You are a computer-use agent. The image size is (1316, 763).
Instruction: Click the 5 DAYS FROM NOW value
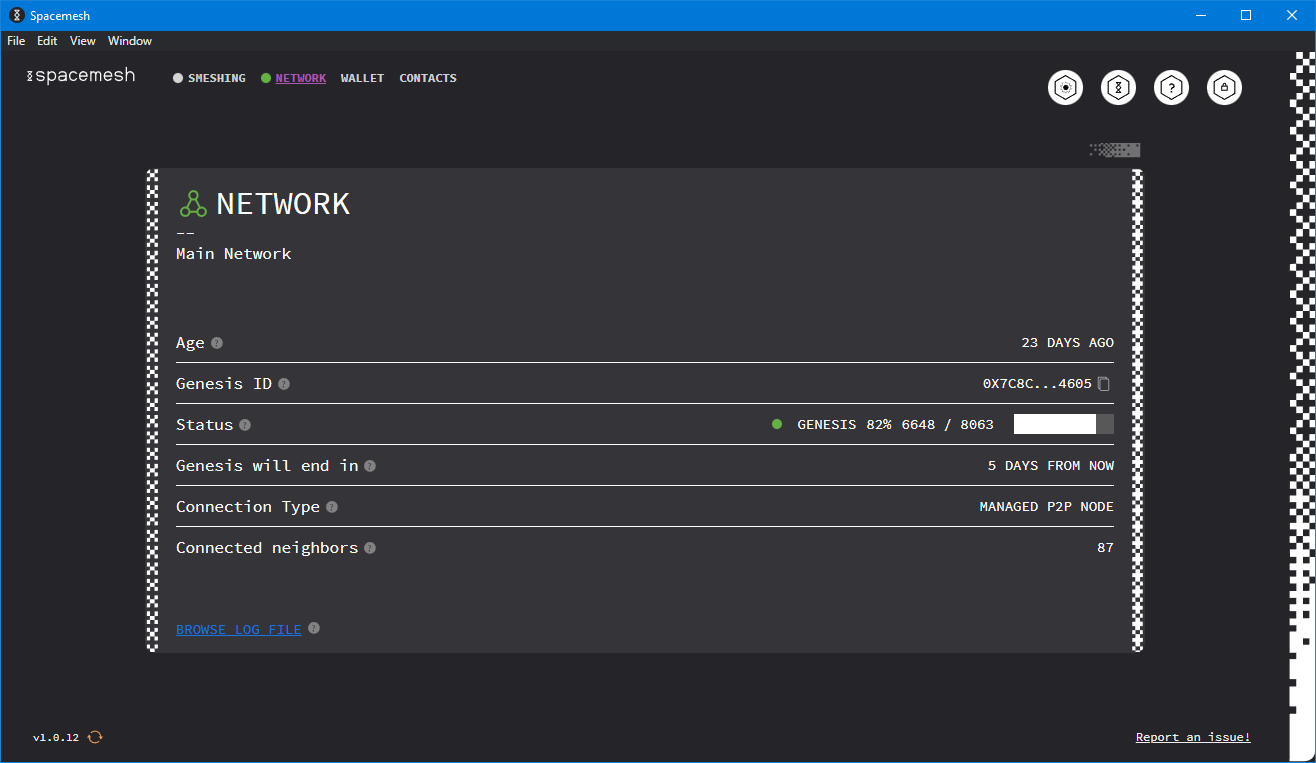1051,466
